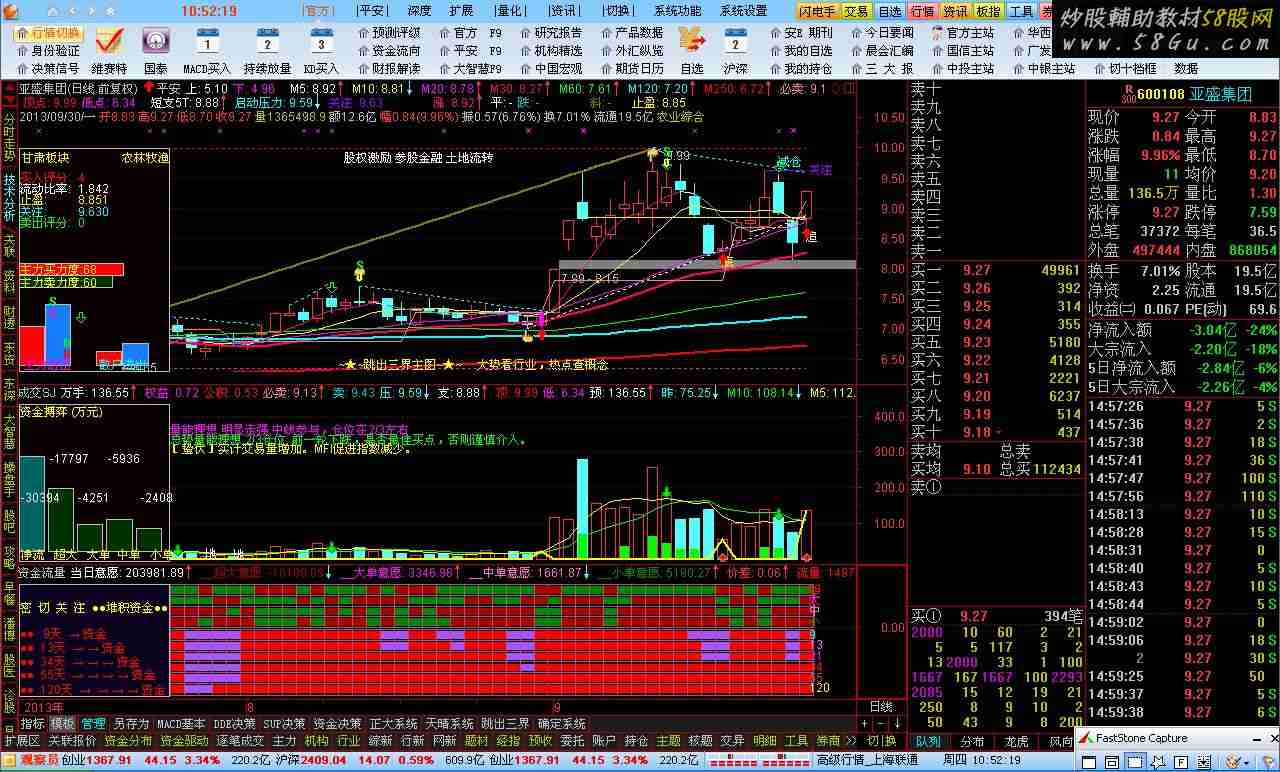Toggle the 行情切换 button
Image resolution: width=1280 pixels, height=772 pixels.
[49, 32]
